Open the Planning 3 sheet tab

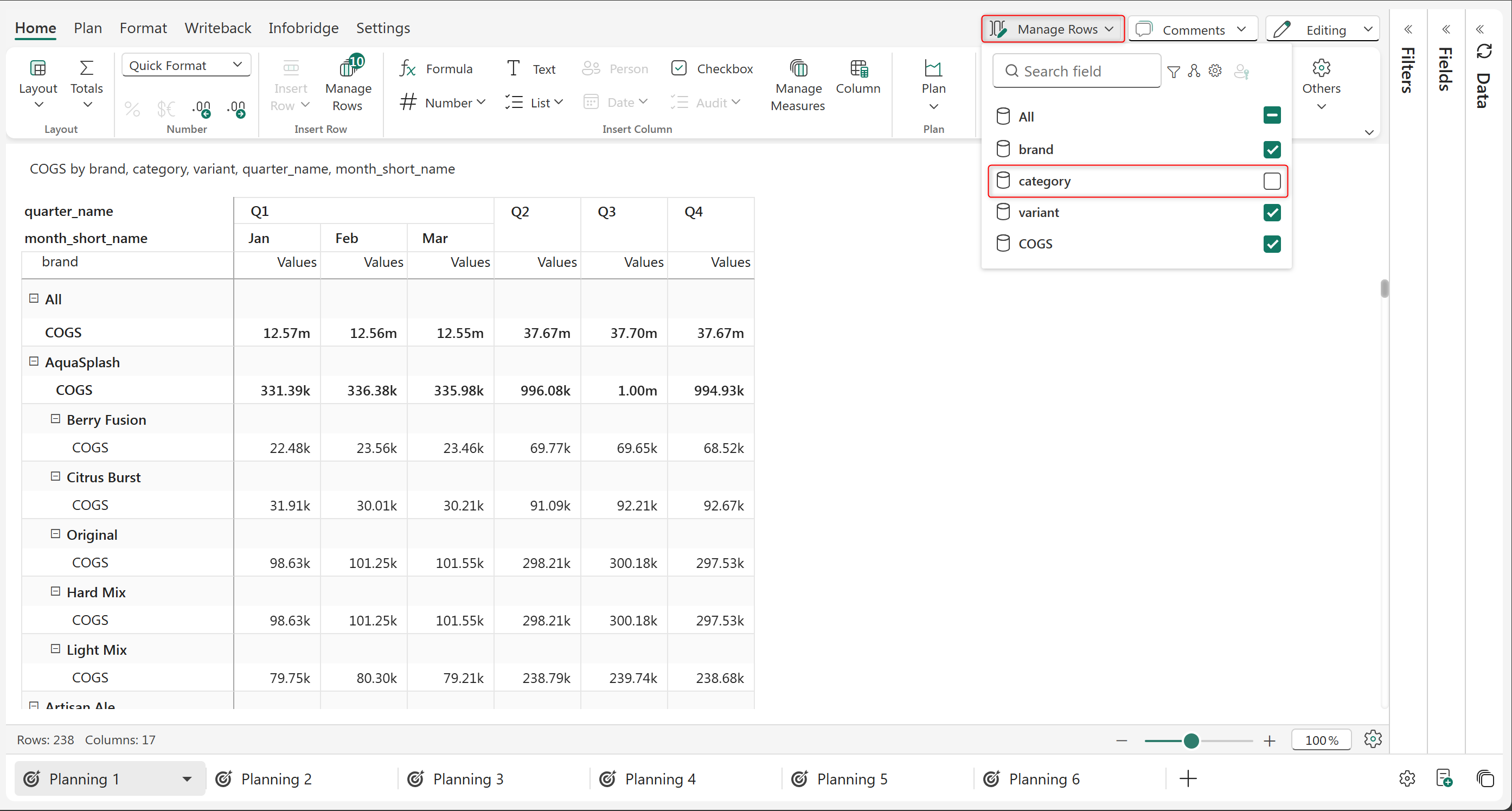pyautogui.click(x=468, y=778)
